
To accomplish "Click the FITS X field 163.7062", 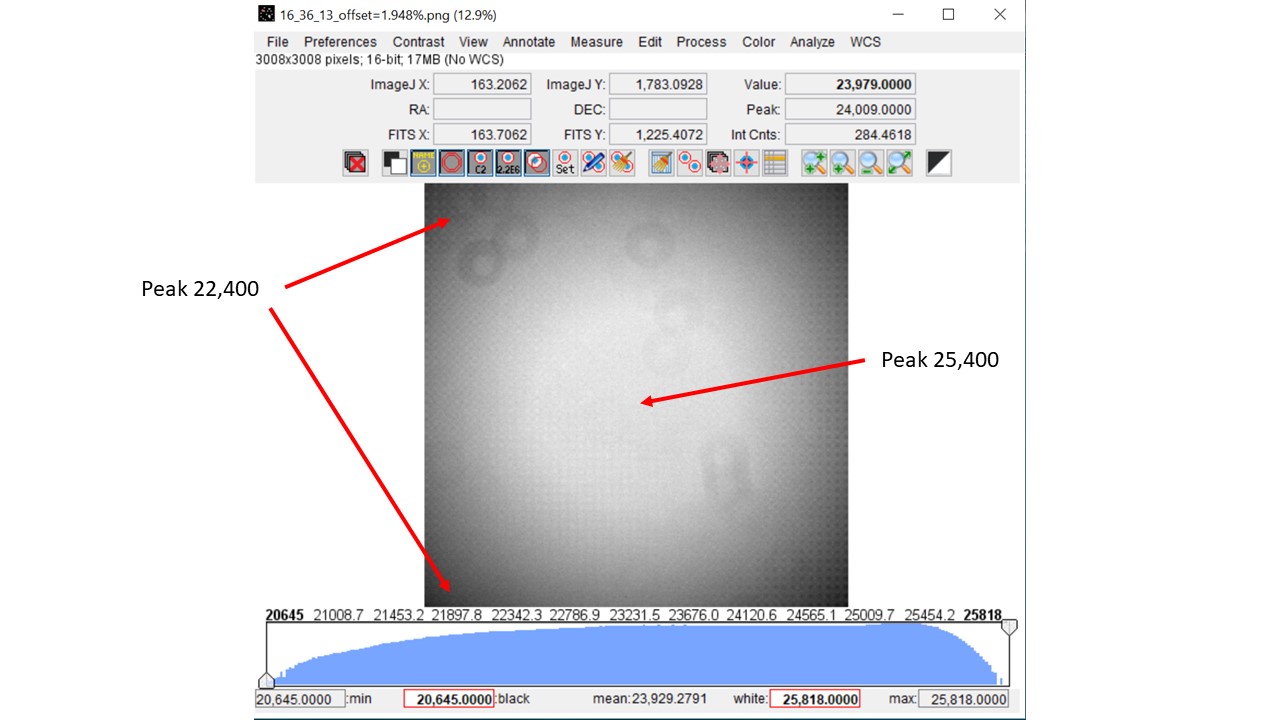I will 482,134.
